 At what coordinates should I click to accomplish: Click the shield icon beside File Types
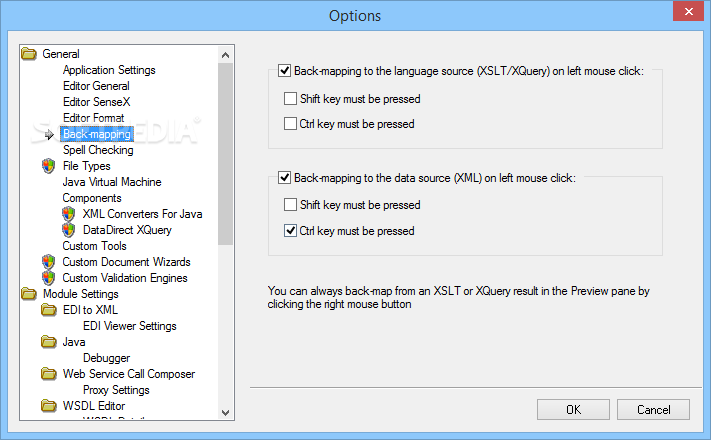(x=49, y=166)
